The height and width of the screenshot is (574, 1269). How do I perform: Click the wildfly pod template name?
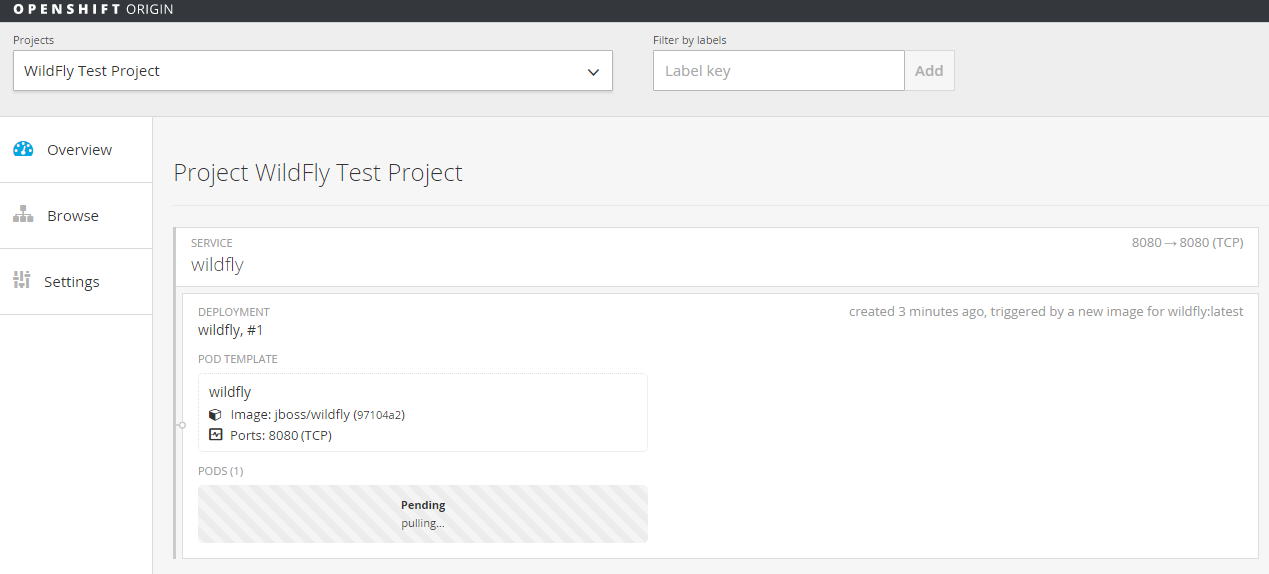(x=230, y=392)
